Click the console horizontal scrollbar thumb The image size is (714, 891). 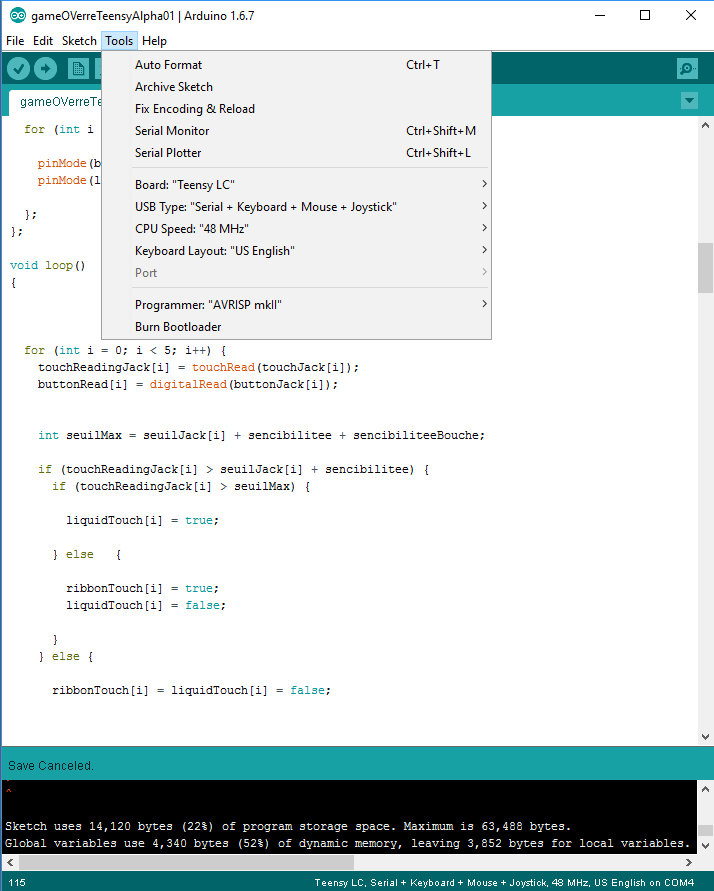[186, 862]
